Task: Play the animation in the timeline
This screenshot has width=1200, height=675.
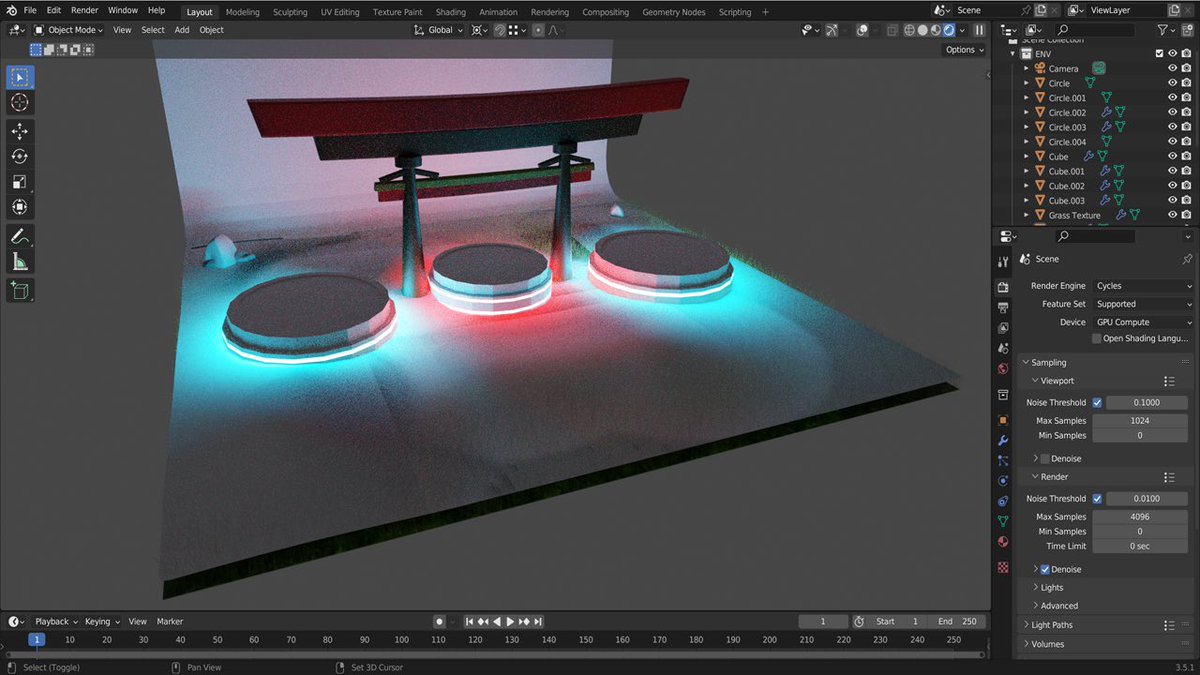Action: [x=510, y=621]
